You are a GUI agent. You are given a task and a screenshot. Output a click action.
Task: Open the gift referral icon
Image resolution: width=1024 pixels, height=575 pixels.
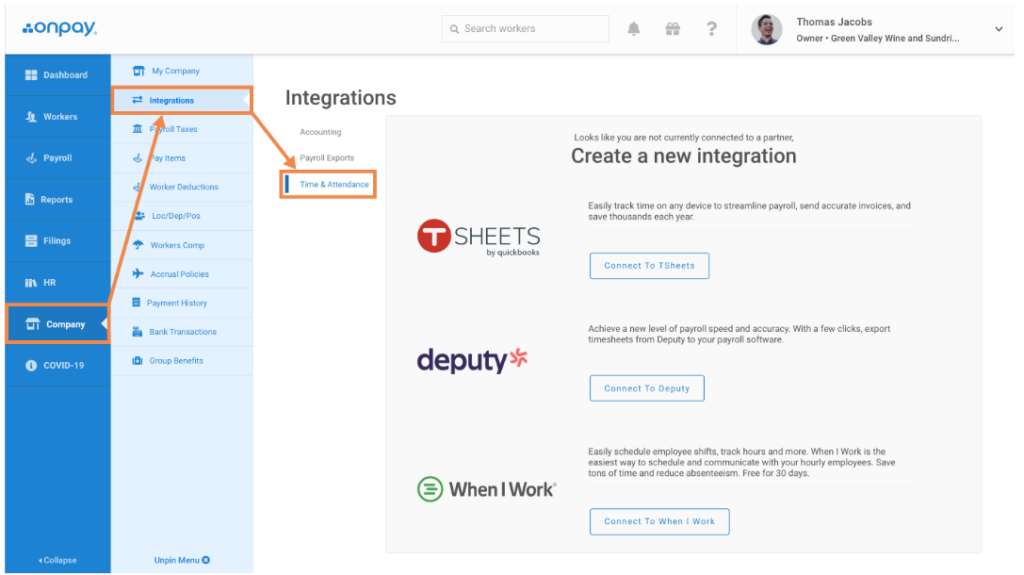pyautogui.click(x=673, y=29)
